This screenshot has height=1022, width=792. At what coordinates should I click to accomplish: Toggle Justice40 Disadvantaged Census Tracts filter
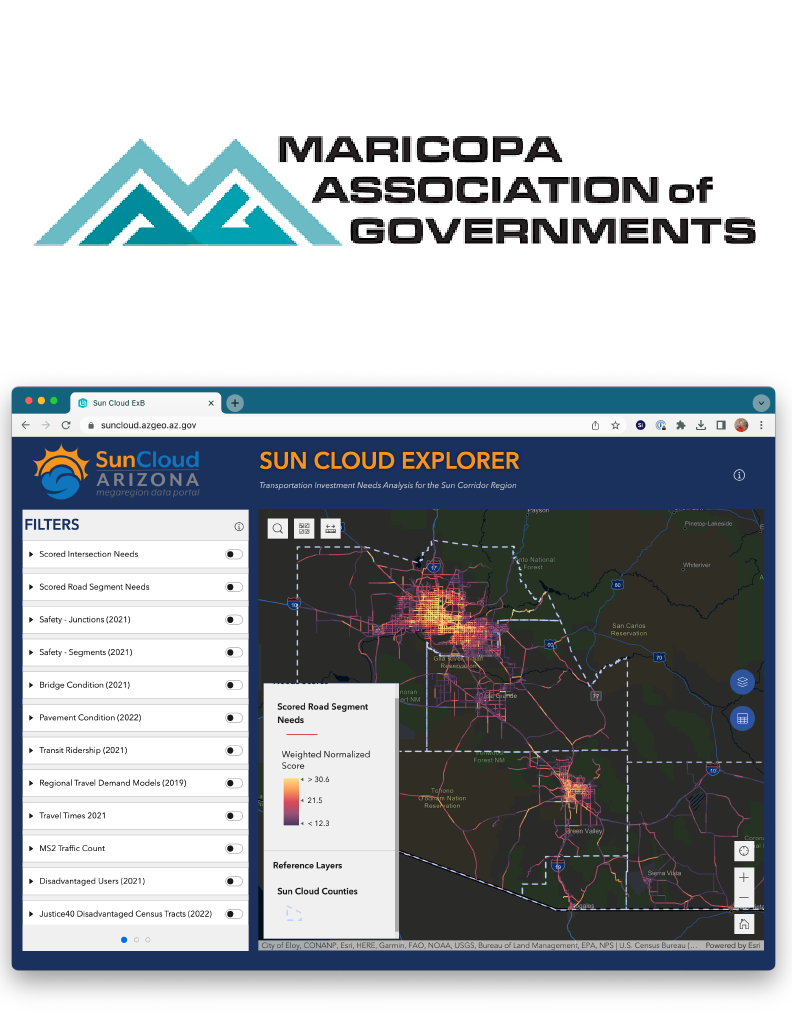click(234, 914)
